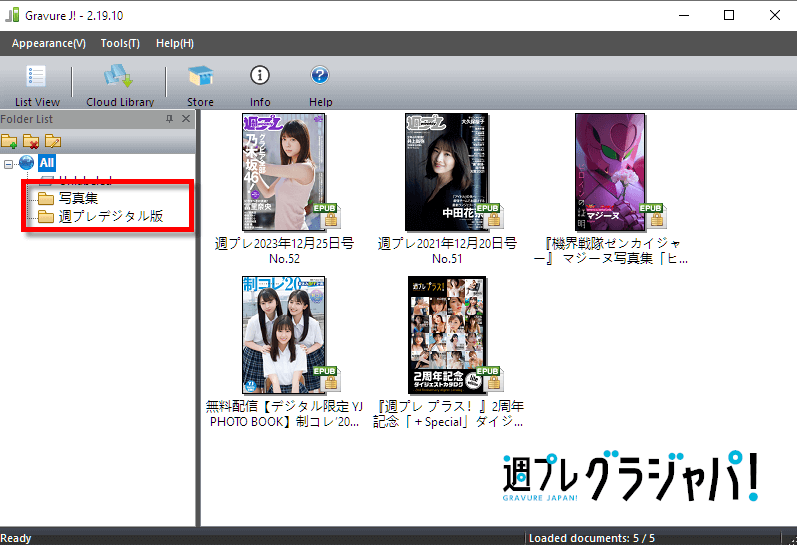This screenshot has width=797, height=545.
Task: Click the title 『週プレ プラス!』2周年記念
Action: [448, 414]
